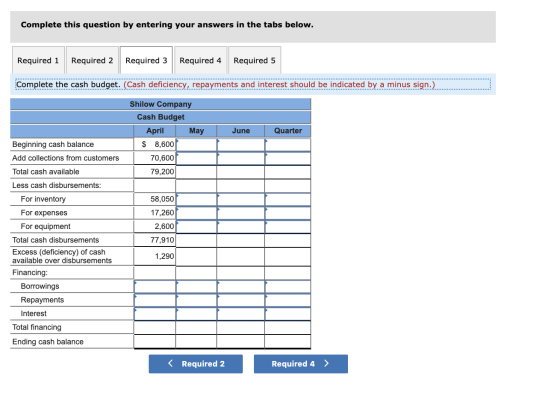Click Quarter Repayments field
560x399 pixels.
288,300
